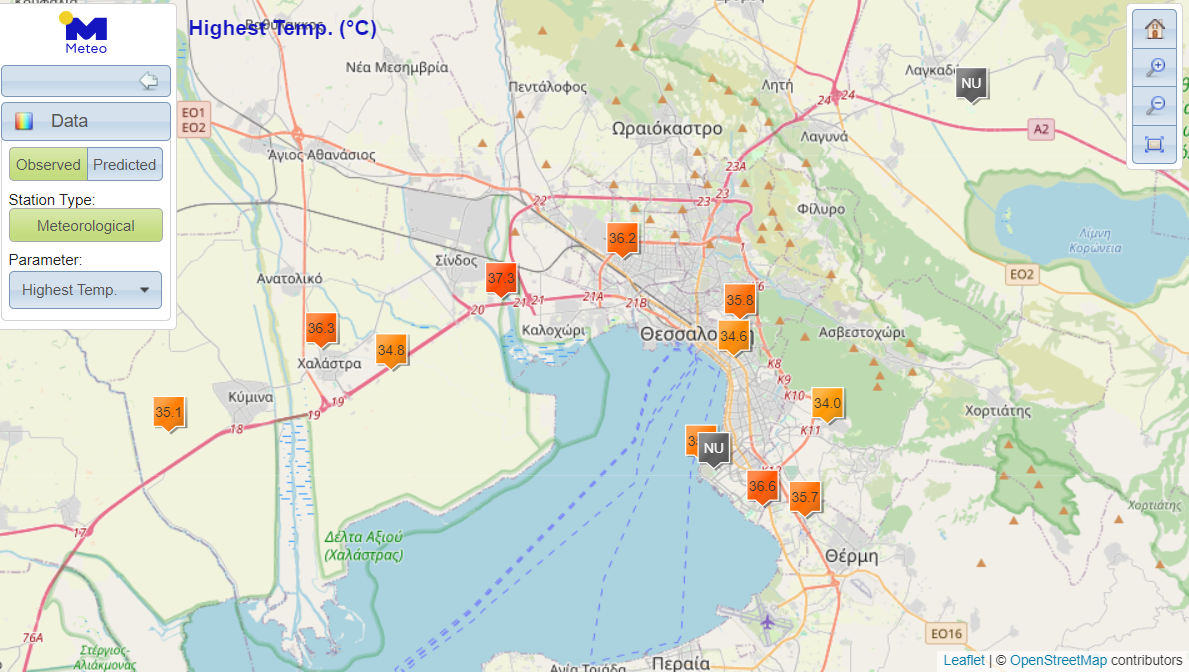Click the Ανατολικό label on map
This screenshot has width=1189, height=672.
pos(290,278)
